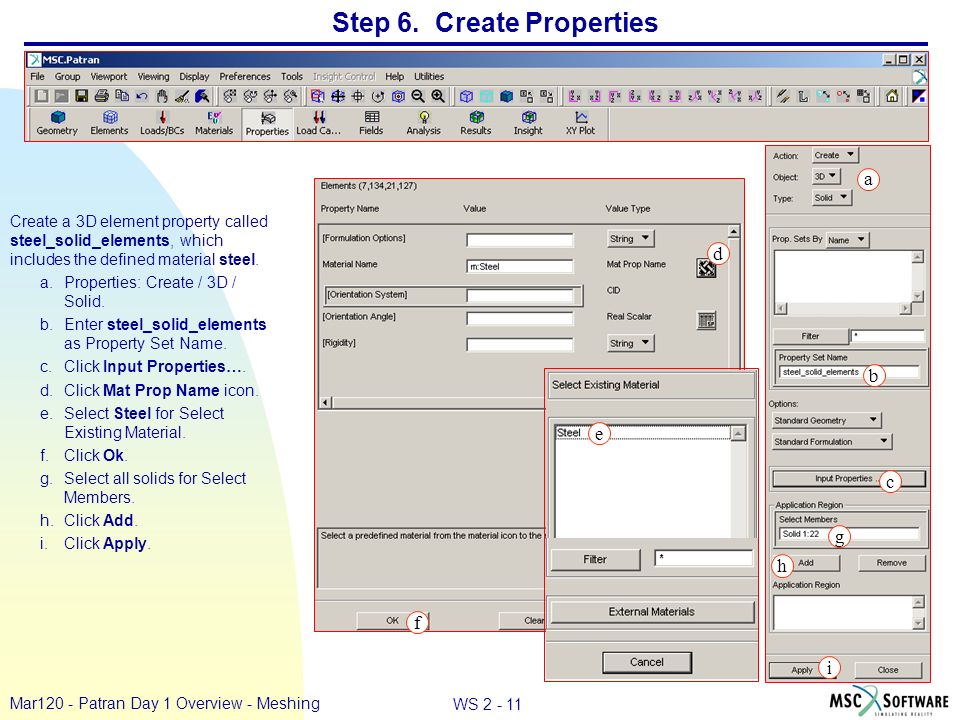Open the Insight application
Image resolution: width=960 pixels, height=720 pixels.
coord(528,123)
